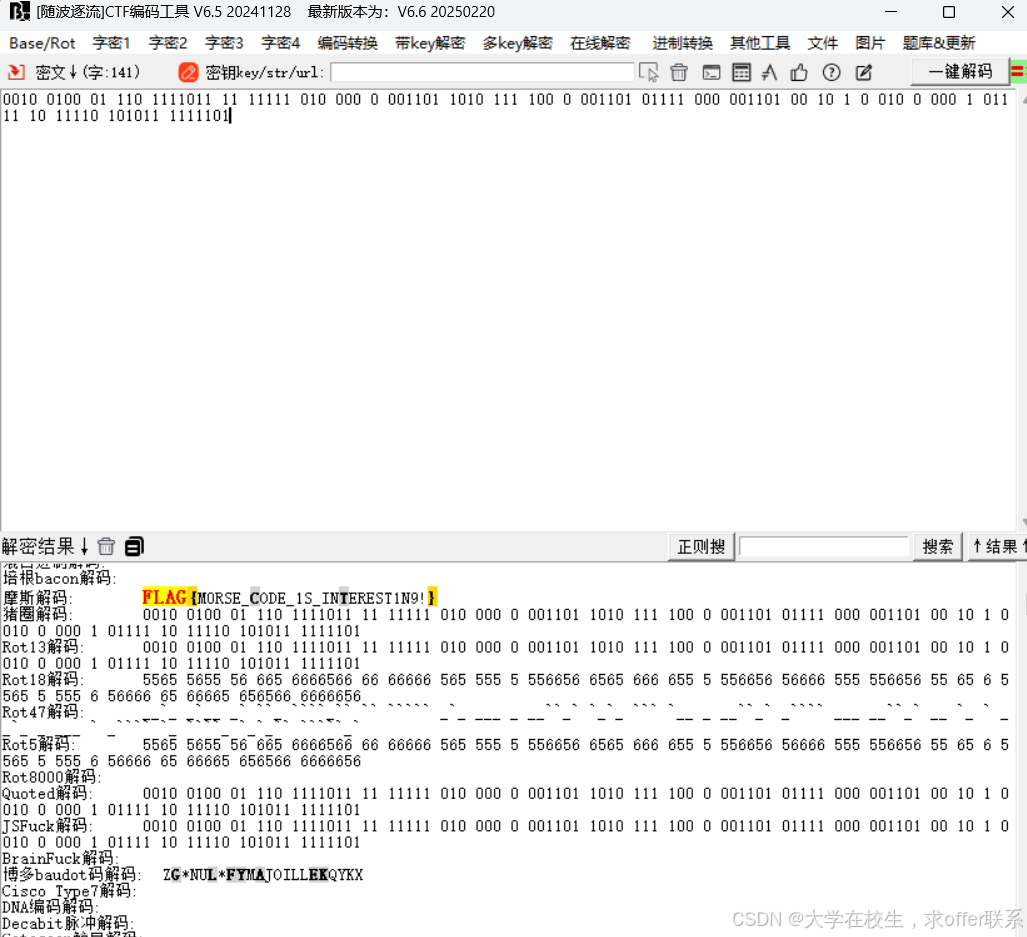Screen dimensions: 1027x937
Task: Click the DNA编码解码 label
Action: pyautogui.click(x=50, y=908)
